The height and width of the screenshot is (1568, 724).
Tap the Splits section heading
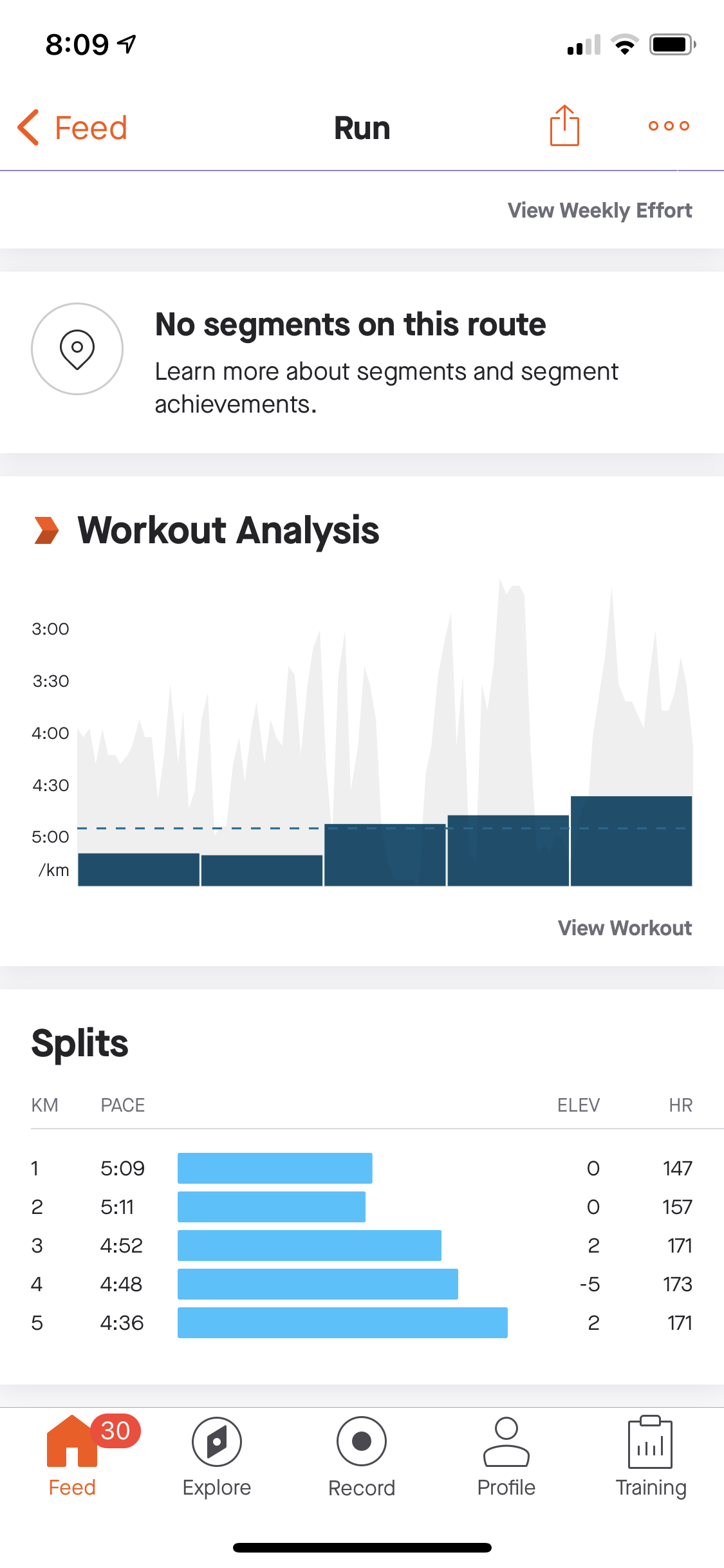[80, 1043]
